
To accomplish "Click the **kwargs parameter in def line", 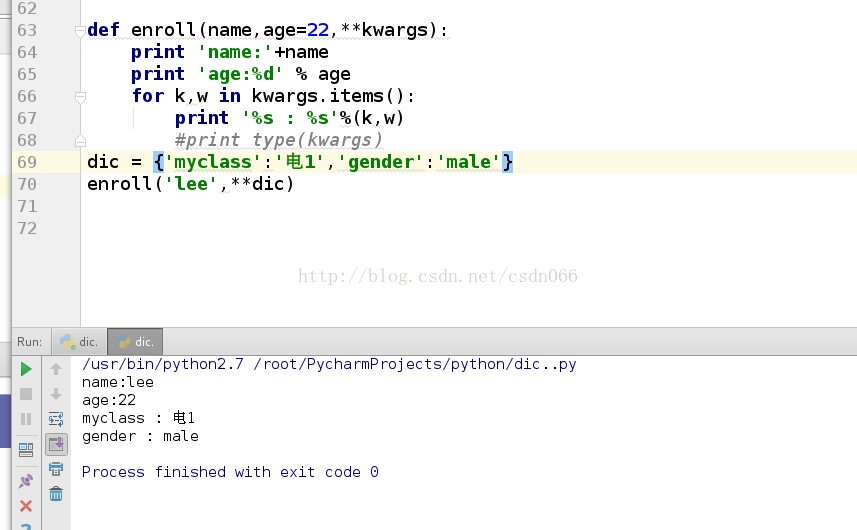I will point(384,30).
